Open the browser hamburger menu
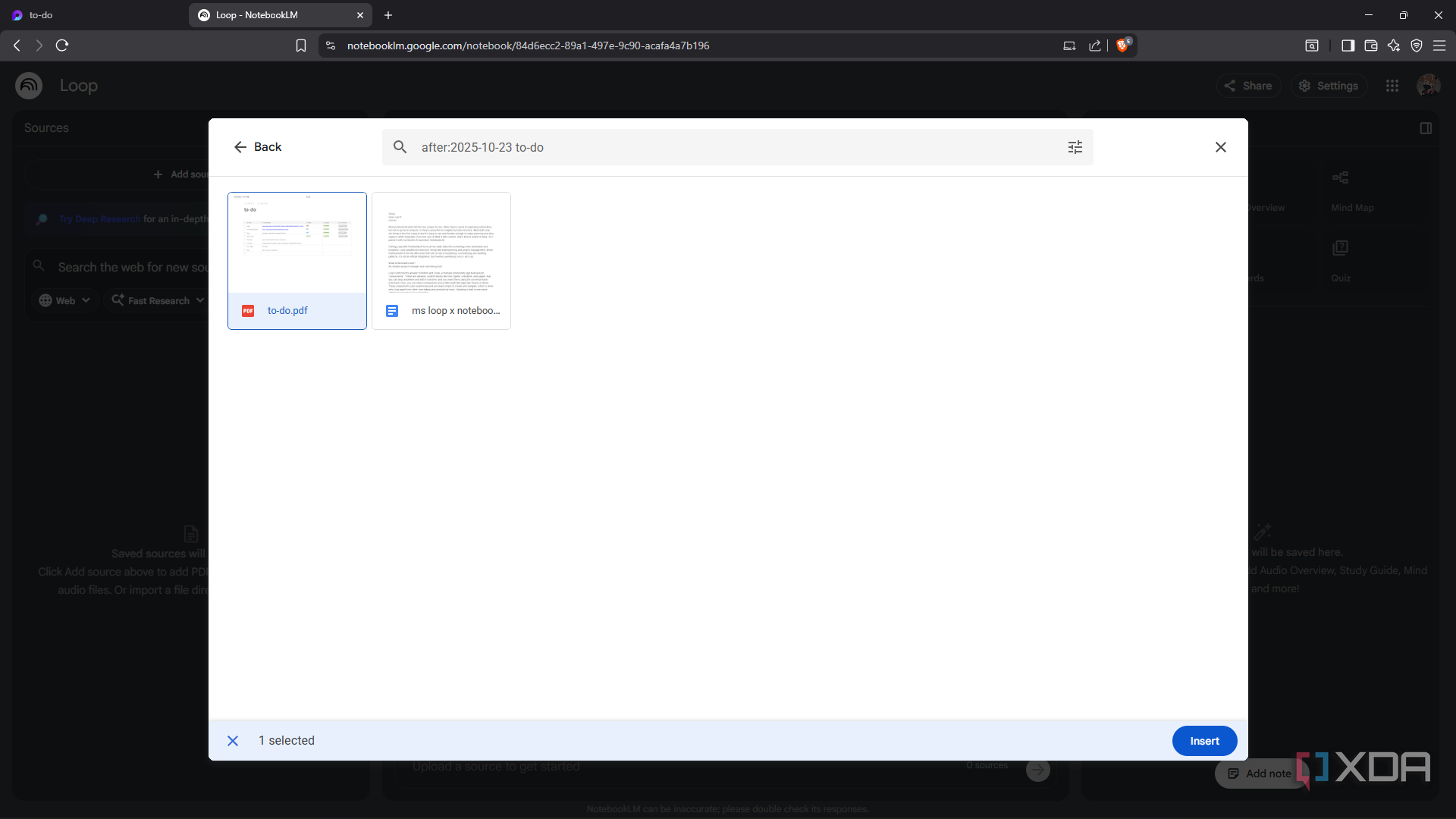 tap(1439, 45)
